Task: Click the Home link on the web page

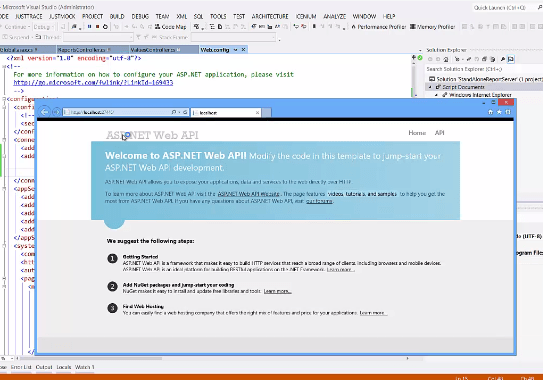Action: tap(417, 133)
